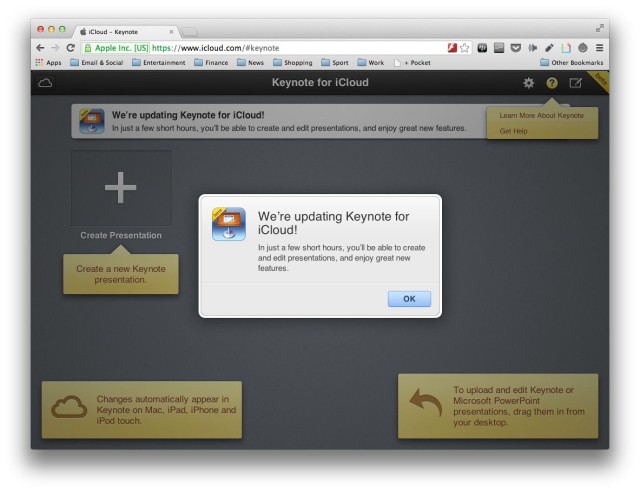This screenshot has width=640, height=492.
Task: Click the pencil extension icon
Action: [x=549, y=48]
